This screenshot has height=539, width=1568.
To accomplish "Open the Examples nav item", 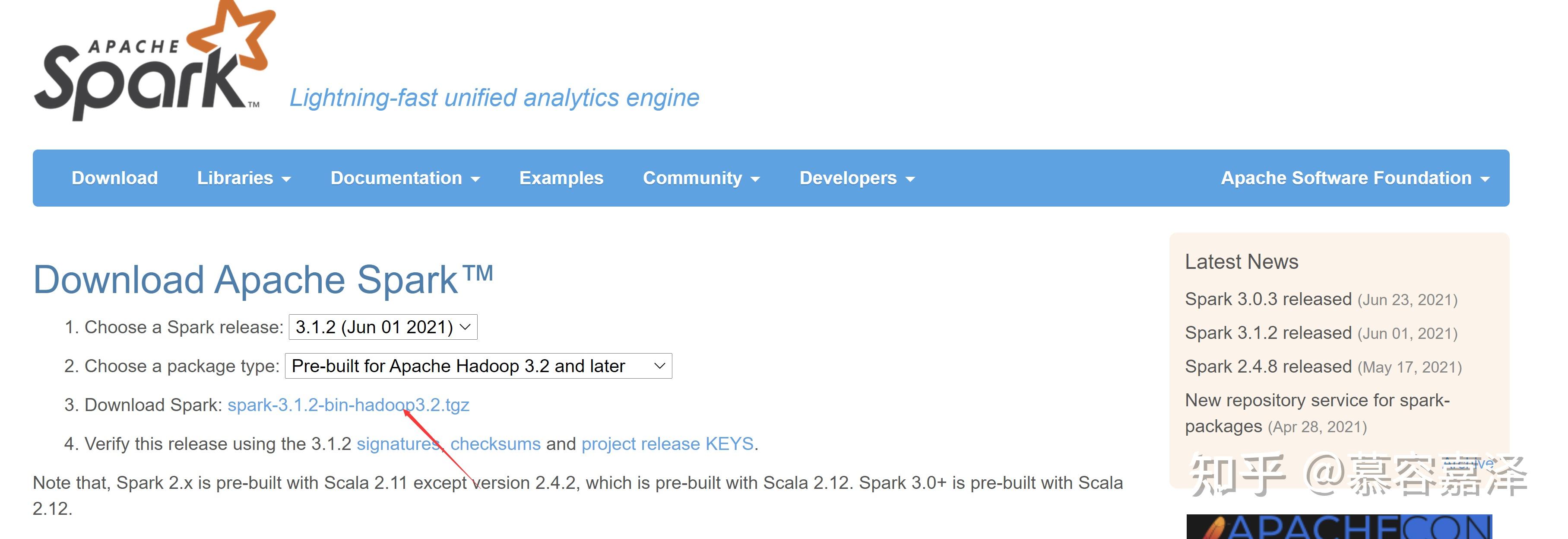I will point(561,178).
